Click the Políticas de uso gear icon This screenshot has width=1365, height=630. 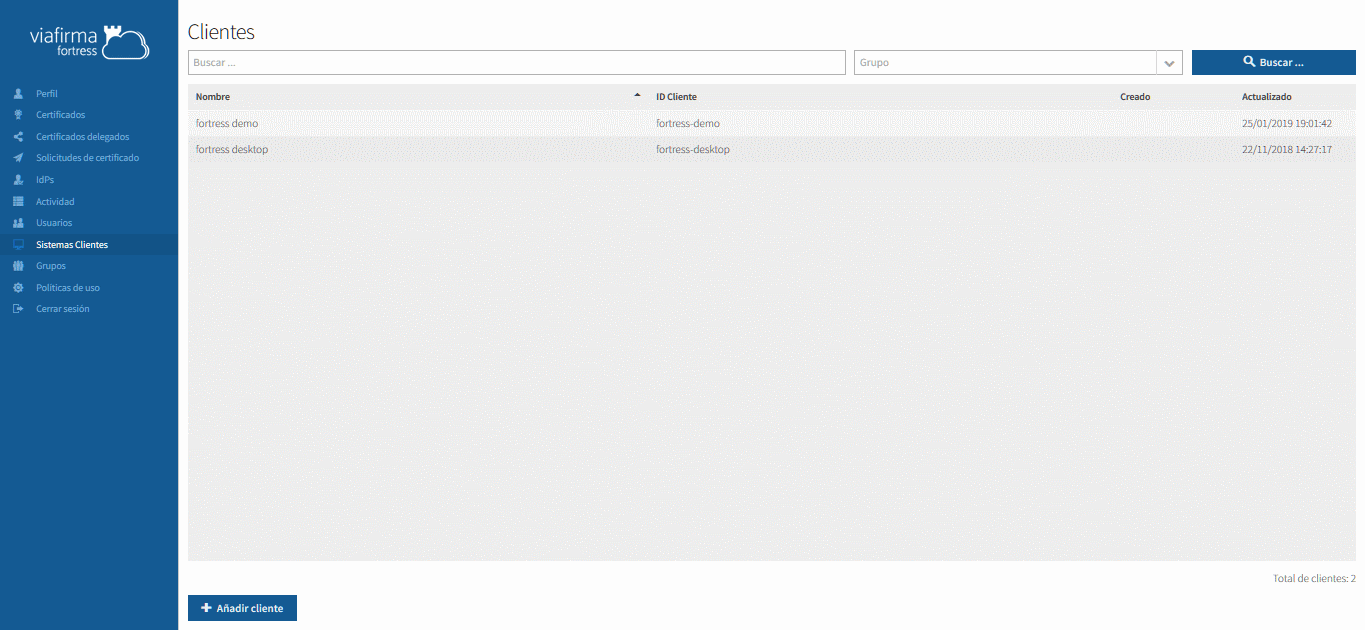(18, 288)
